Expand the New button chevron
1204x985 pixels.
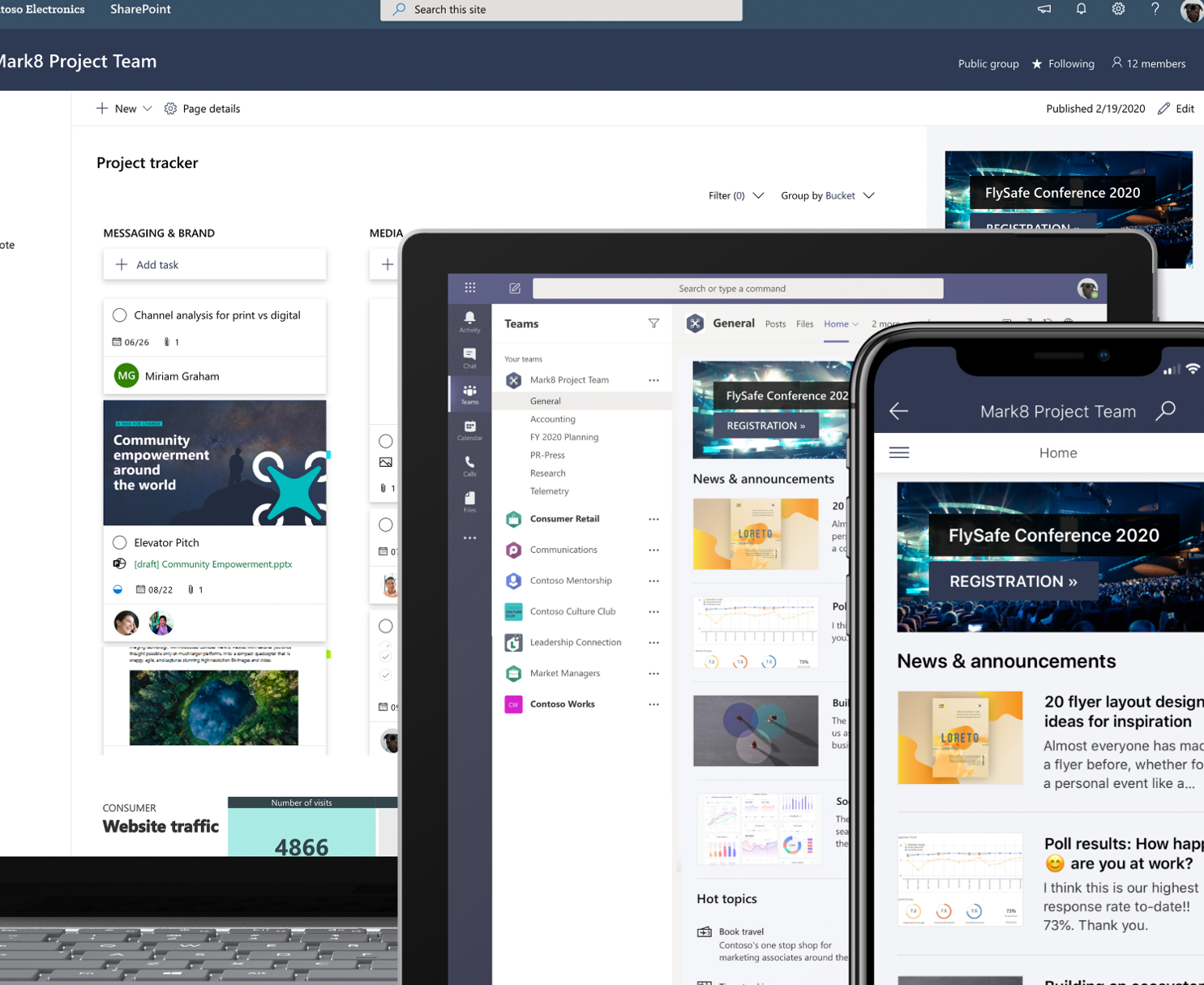click(x=147, y=109)
